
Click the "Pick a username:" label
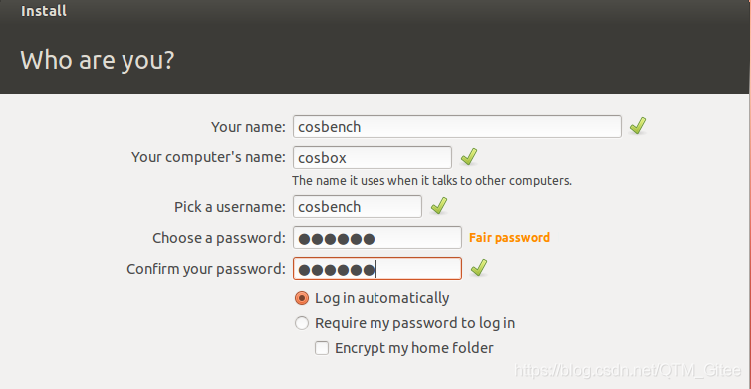pyautogui.click(x=229, y=207)
